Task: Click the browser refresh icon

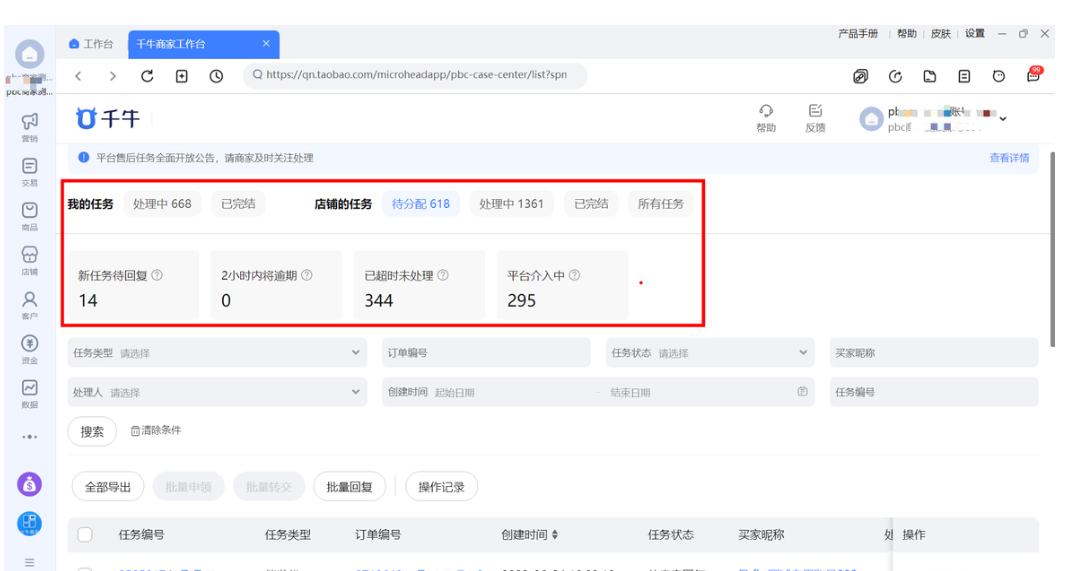Action: [147, 76]
